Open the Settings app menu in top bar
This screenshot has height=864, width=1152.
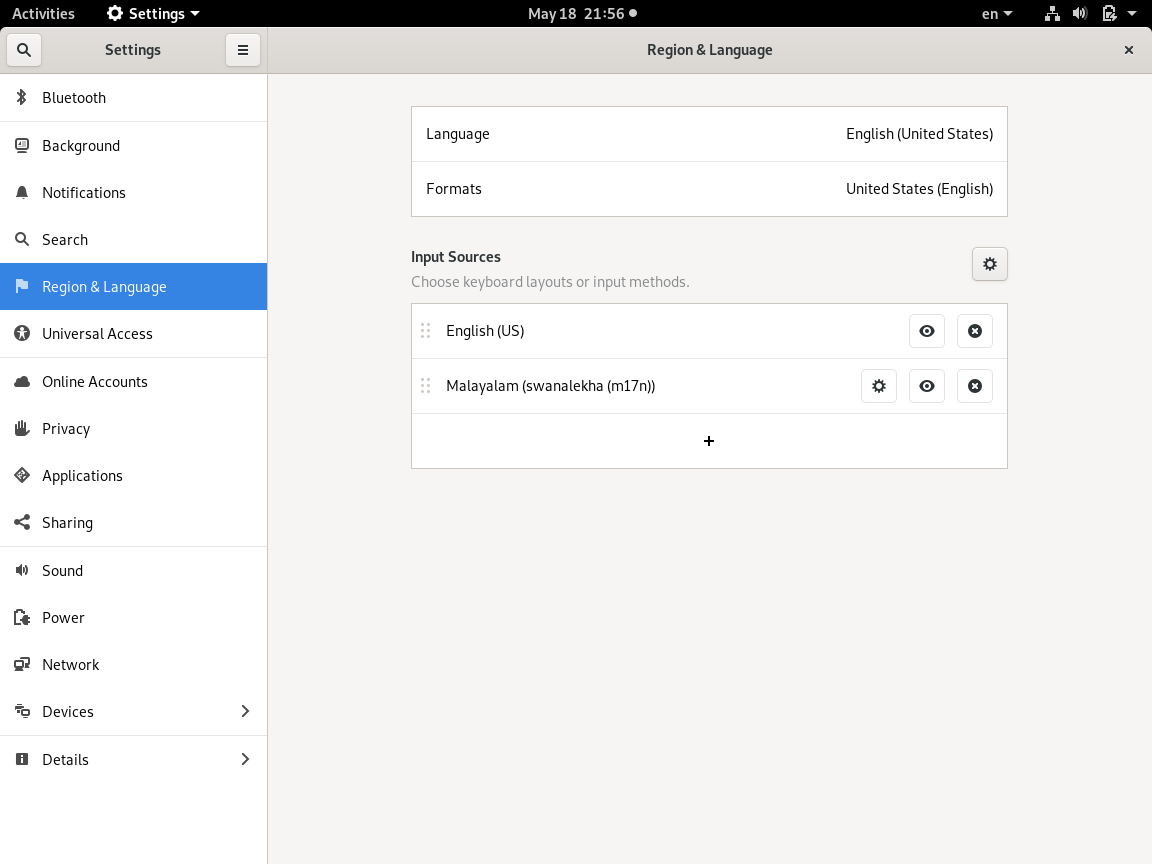(x=153, y=14)
